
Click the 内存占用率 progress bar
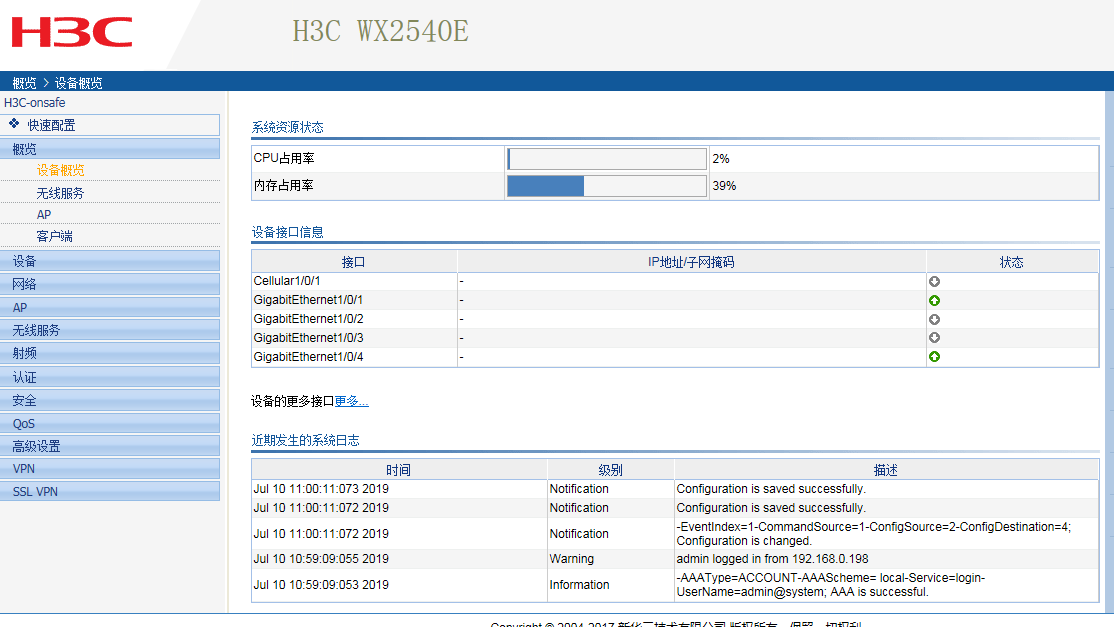607,186
